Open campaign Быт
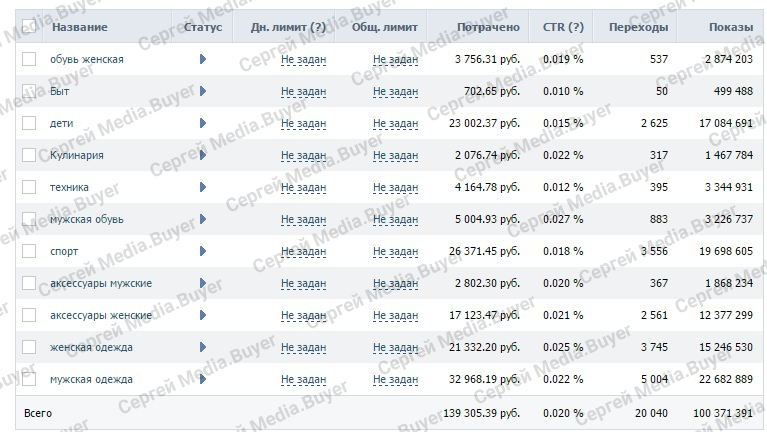This screenshot has height=432, width=767. coord(59,91)
